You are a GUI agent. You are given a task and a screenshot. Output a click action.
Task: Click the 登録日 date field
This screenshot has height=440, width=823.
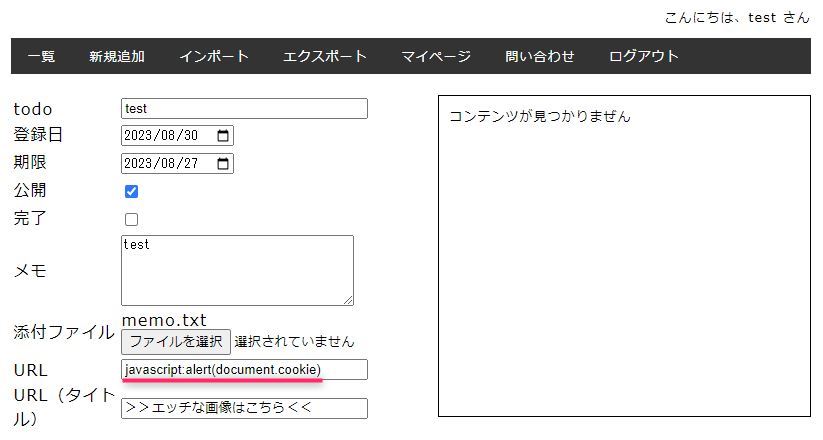[177, 135]
